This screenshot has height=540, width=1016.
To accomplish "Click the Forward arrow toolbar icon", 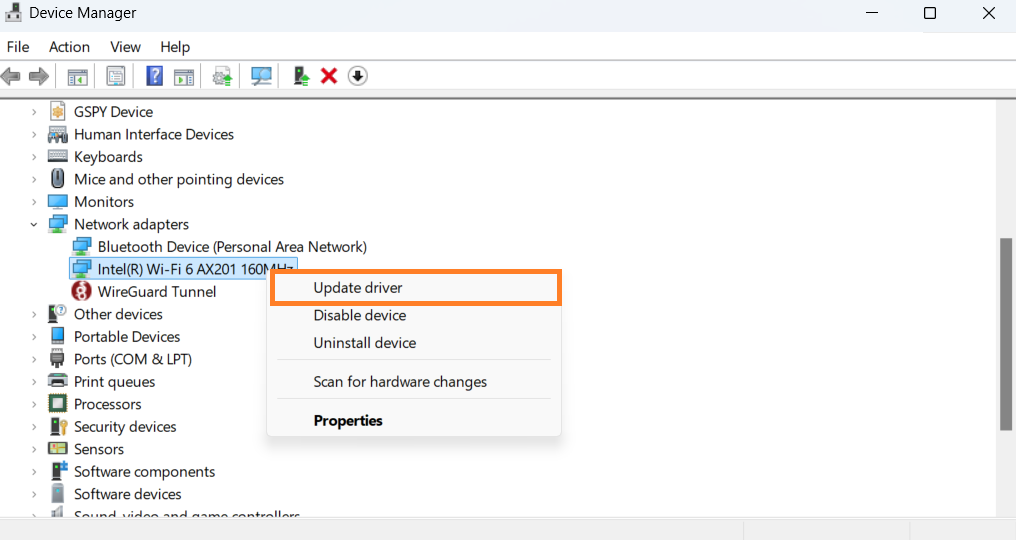I will (39, 76).
